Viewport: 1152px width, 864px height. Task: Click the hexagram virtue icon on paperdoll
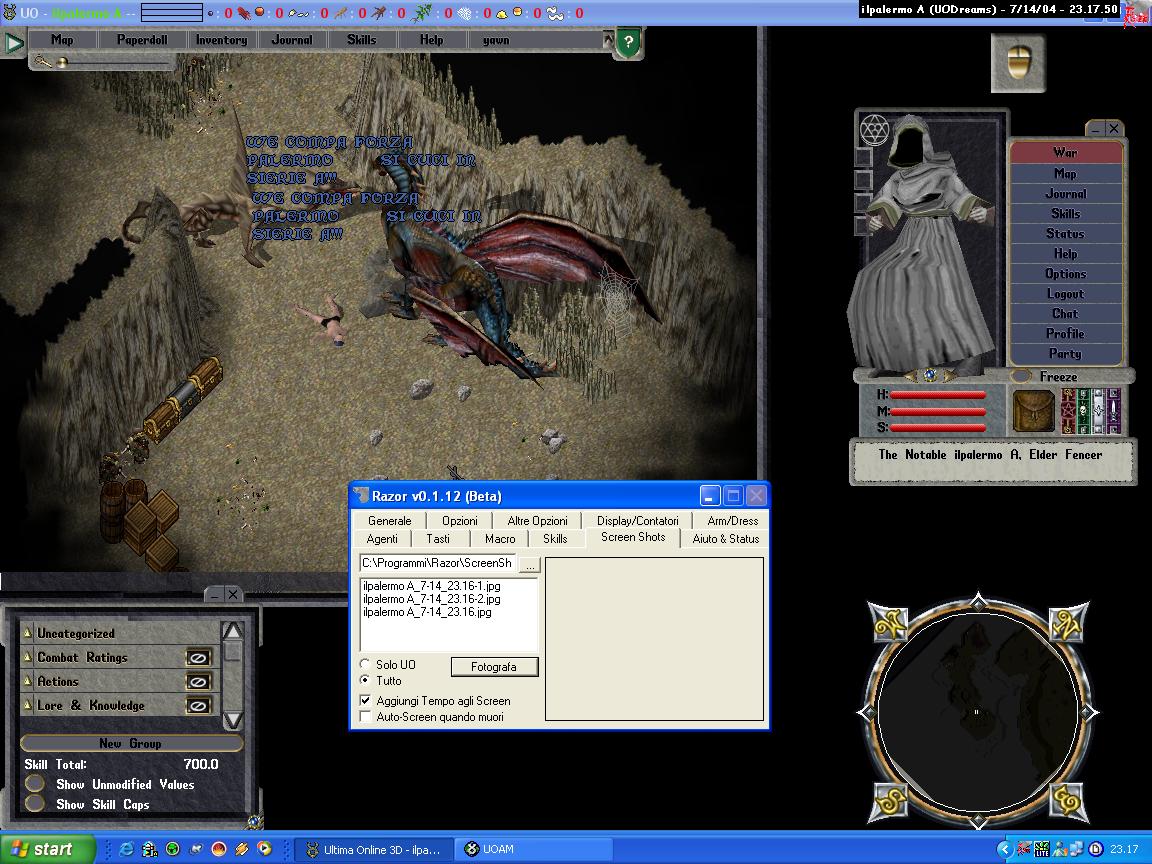[x=874, y=130]
